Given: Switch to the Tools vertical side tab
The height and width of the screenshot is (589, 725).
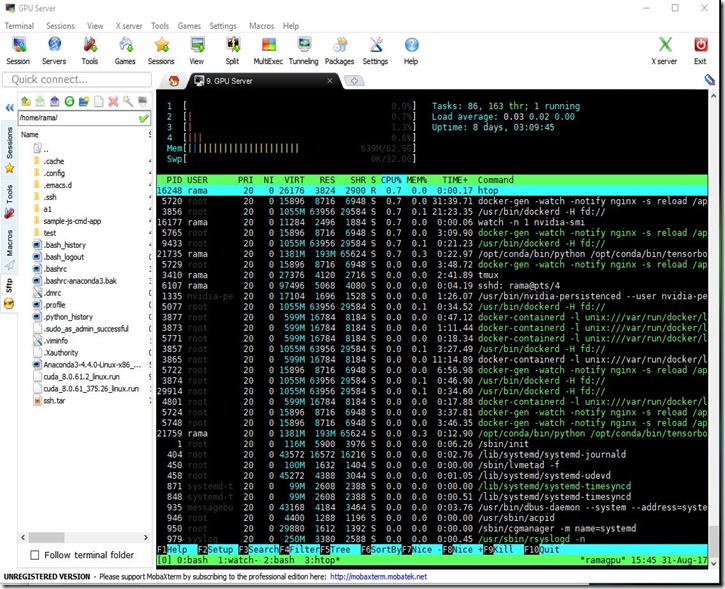Looking at the screenshot, I should (x=9, y=195).
